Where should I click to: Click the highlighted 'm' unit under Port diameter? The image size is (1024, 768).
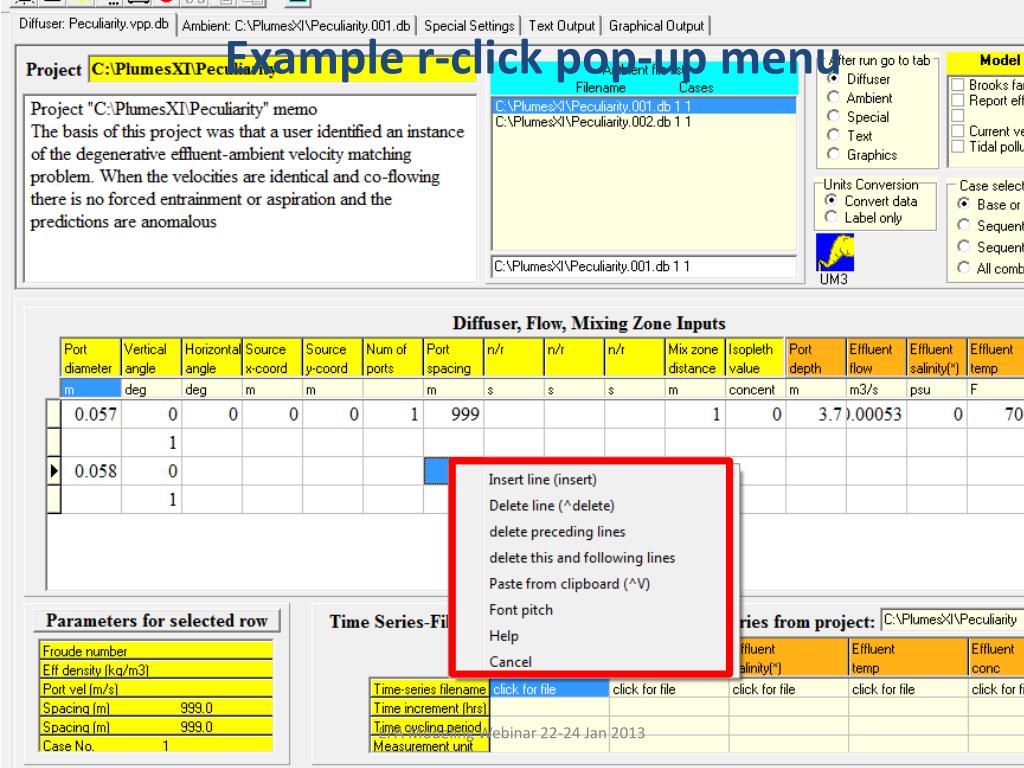click(90, 389)
